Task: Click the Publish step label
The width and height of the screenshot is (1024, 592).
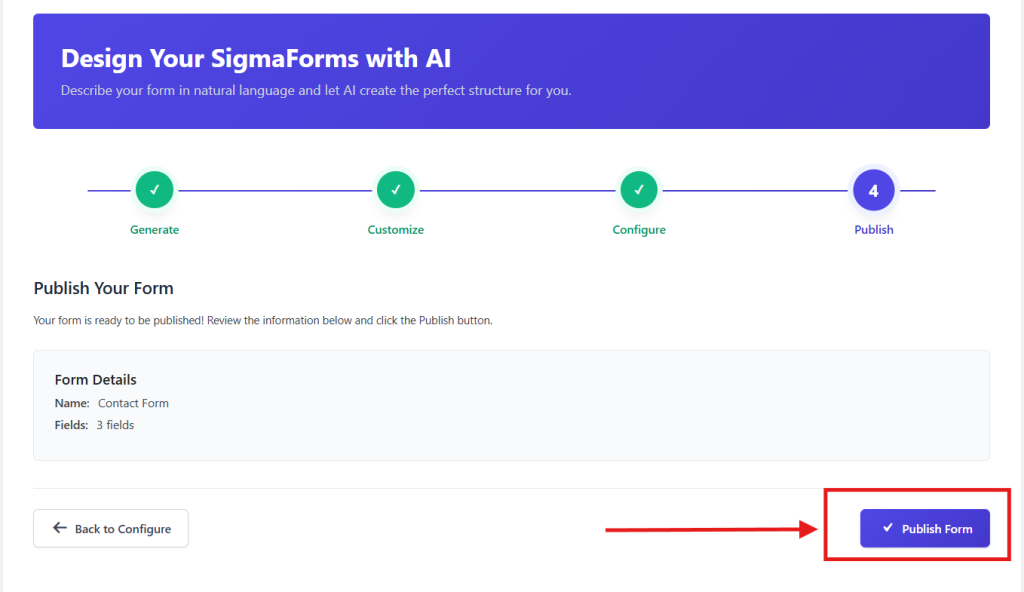Action: tap(873, 229)
